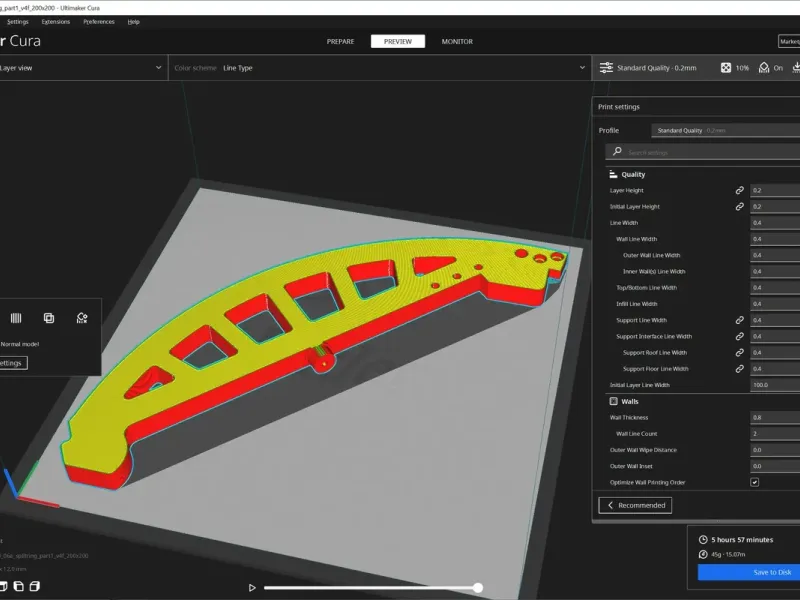Toggle Optimize Wall Printing Order checkbox
The width and height of the screenshot is (800, 600).
point(755,482)
